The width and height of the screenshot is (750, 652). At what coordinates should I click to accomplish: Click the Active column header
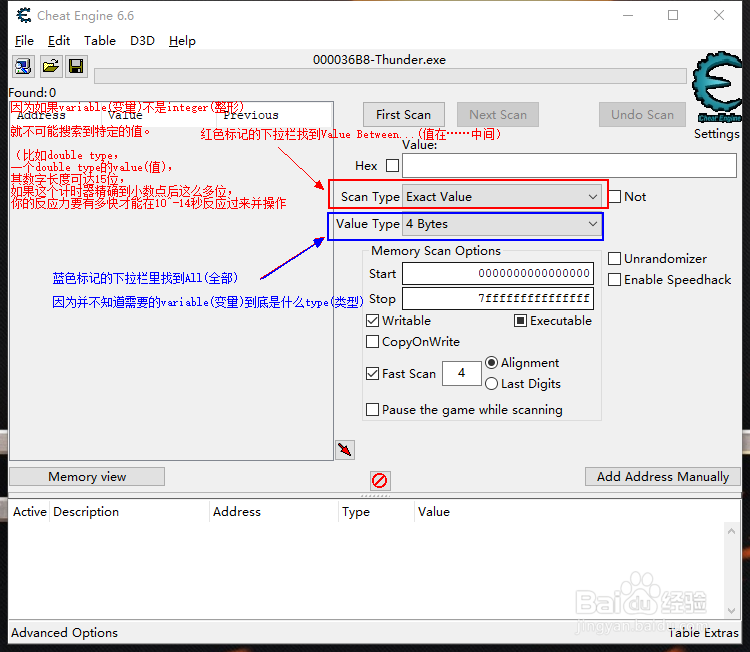point(30,512)
